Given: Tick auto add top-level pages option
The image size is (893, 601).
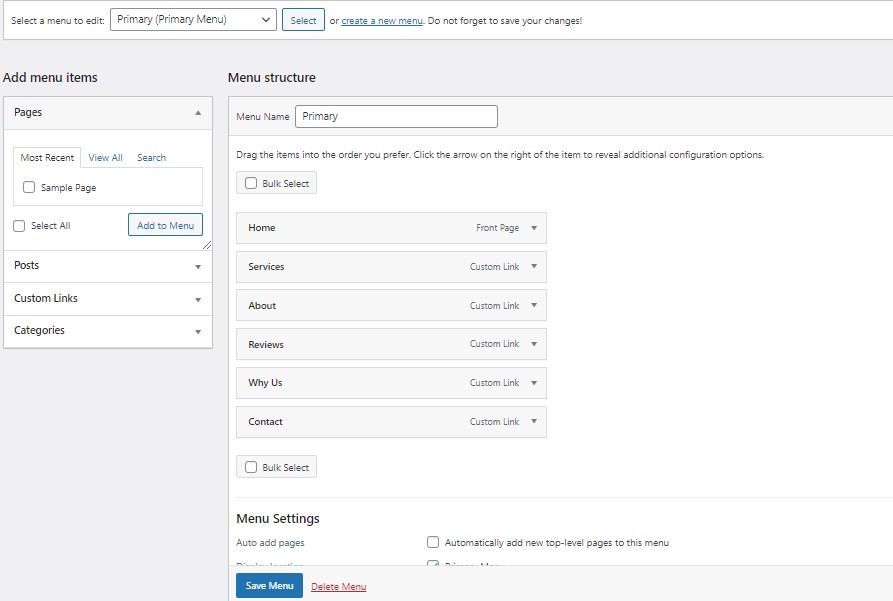Looking at the screenshot, I should pyautogui.click(x=433, y=543).
